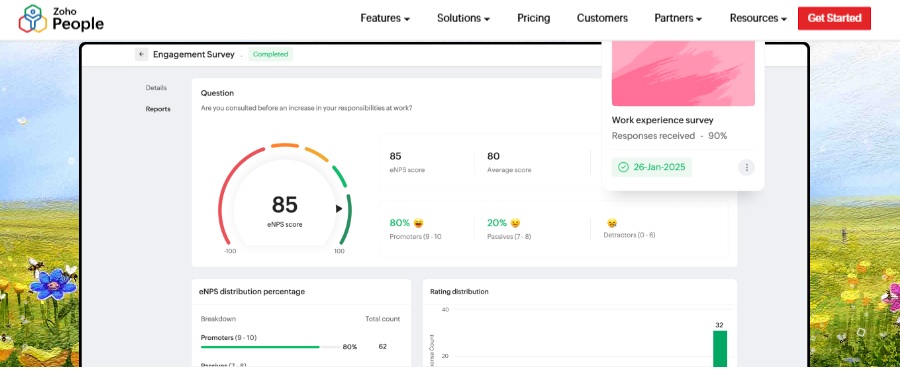This screenshot has width=900, height=369.
Task: Click the Get Started button
Action: (834, 18)
